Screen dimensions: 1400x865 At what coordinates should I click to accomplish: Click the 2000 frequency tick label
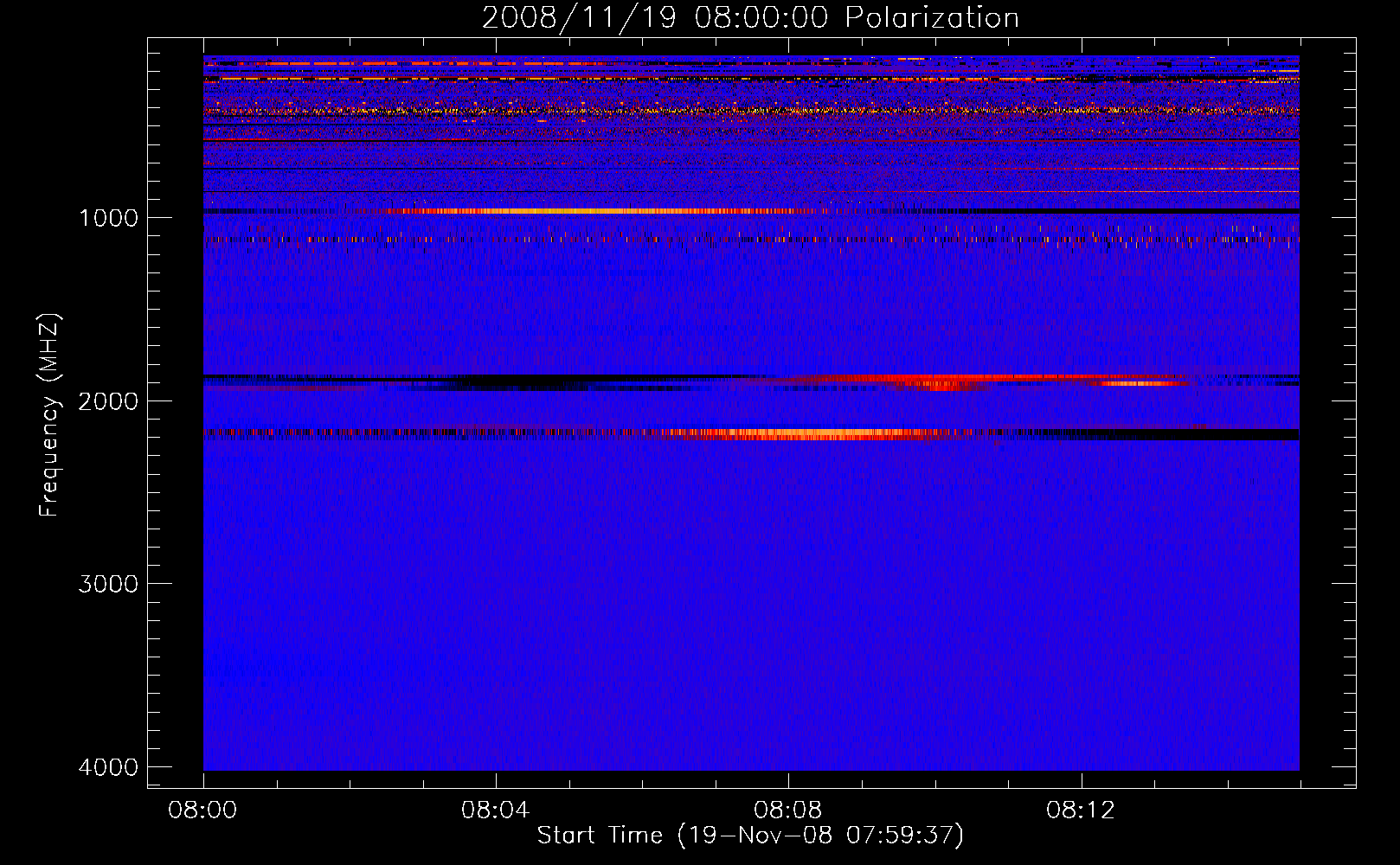[x=108, y=400]
